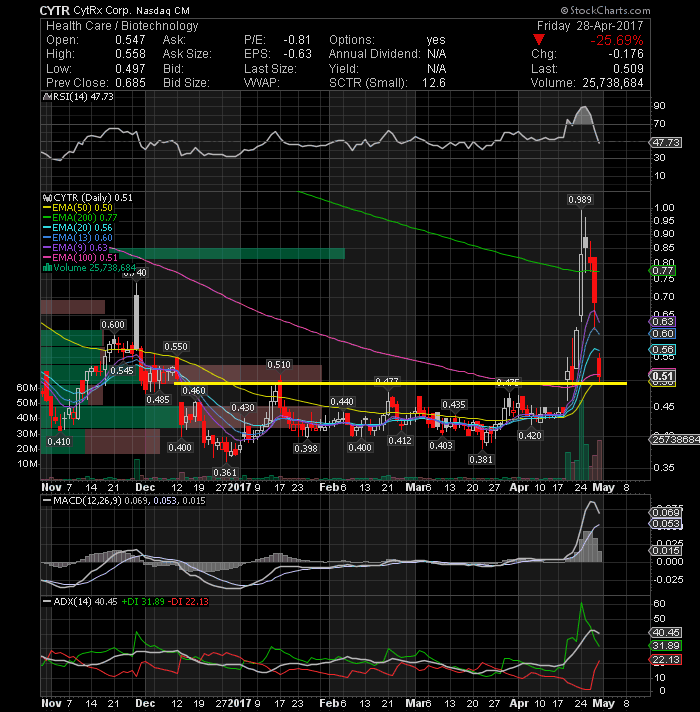
Task: Click the 0.435 price high label
Action: click(x=454, y=405)
